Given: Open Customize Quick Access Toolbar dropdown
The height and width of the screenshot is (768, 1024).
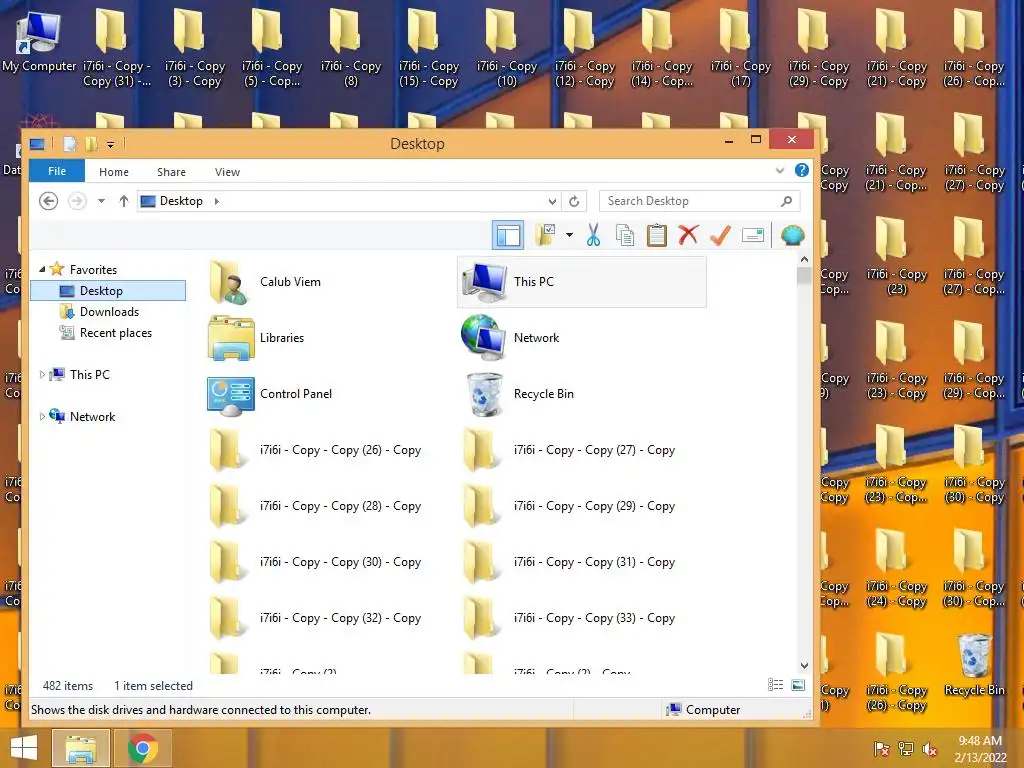Looking at the screenshot, I should (110, 144).
